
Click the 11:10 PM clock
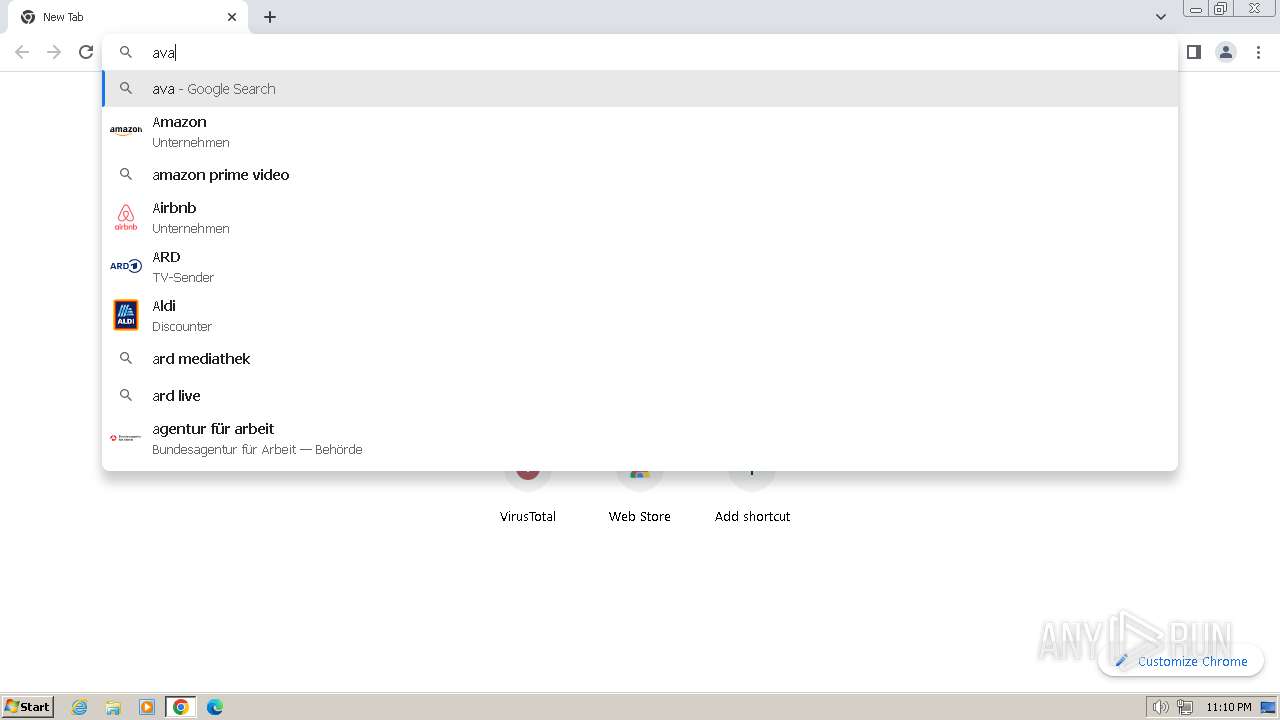coord(1228,707)
